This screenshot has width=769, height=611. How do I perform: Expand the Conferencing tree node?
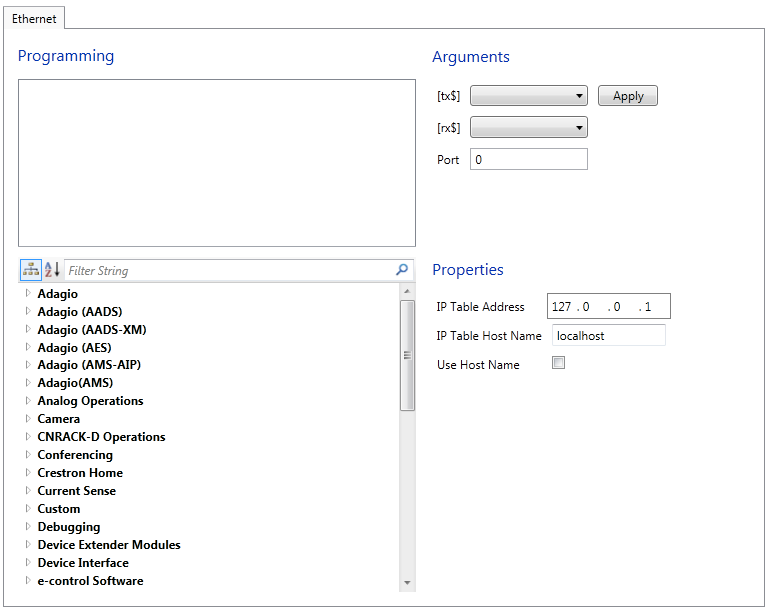(28, 455)
